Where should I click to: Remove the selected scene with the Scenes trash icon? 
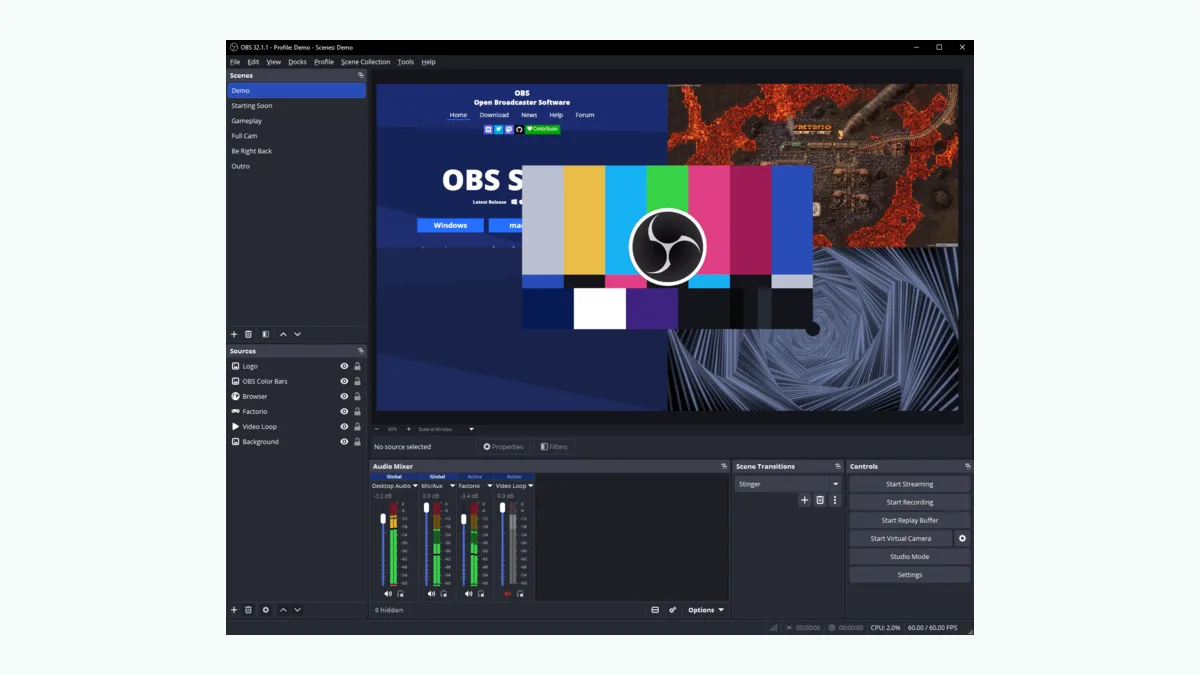[x=248, y=334]
